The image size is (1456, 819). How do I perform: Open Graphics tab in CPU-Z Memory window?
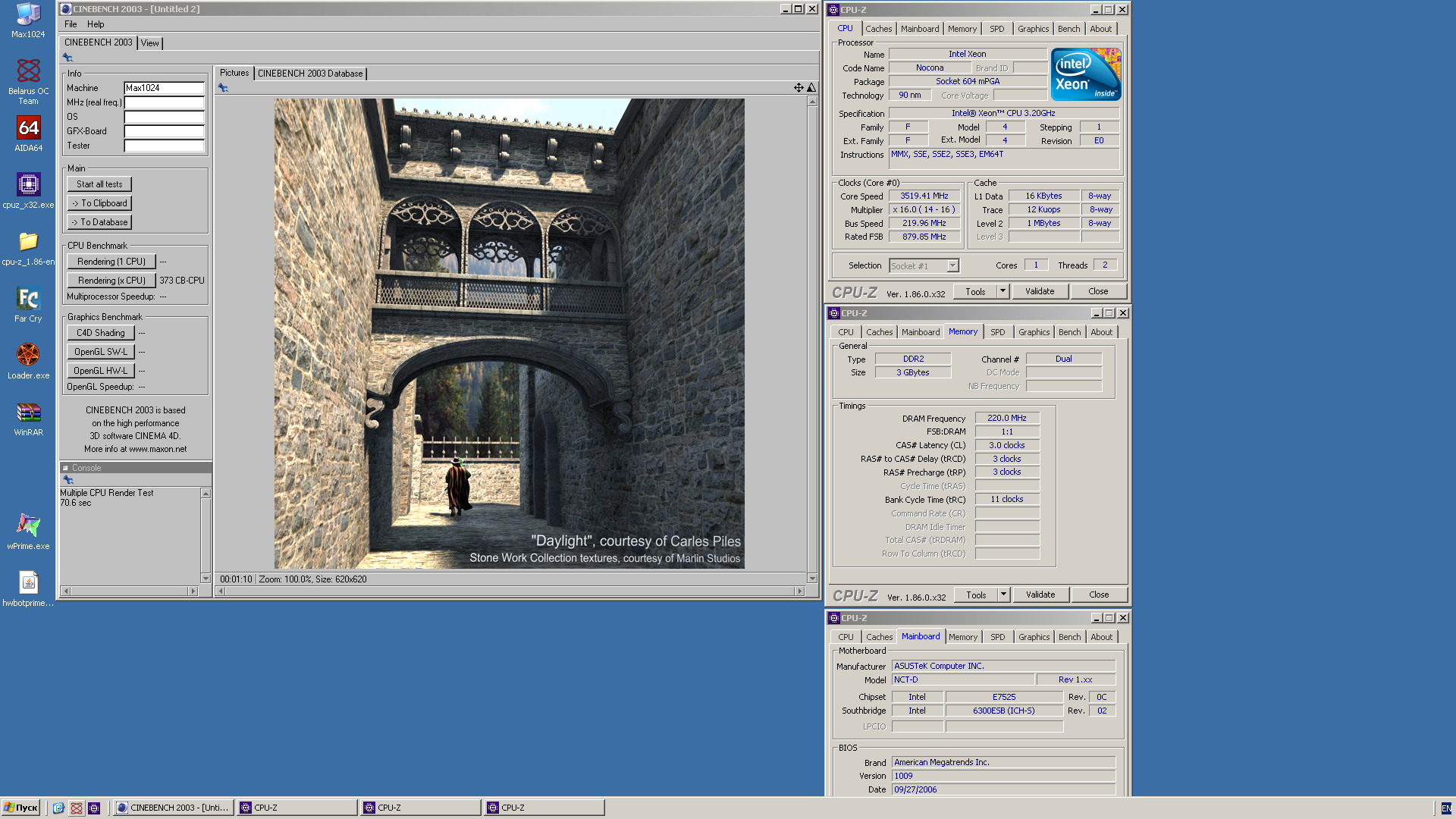pos(1034,332)
